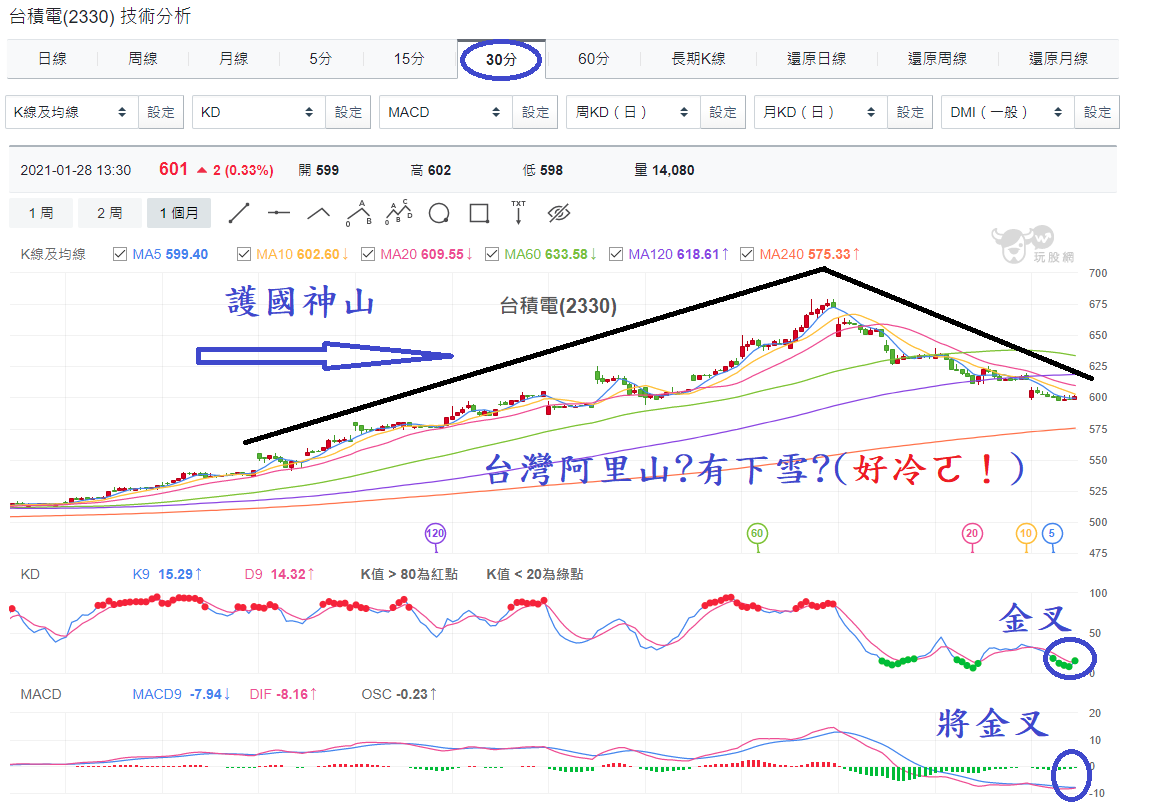Uncheck the MA10 checkbox
The width and height of the screenshot is (1173, 808).
coord(243,254)
